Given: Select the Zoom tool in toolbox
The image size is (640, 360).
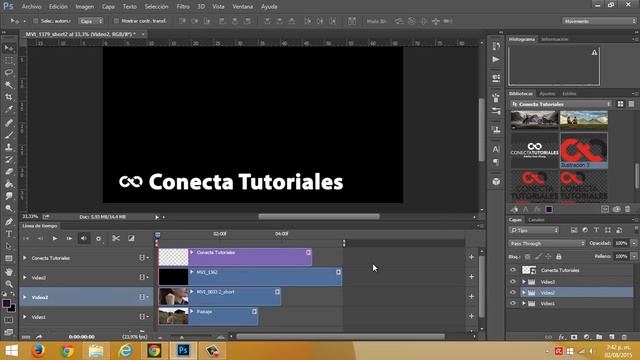Looking at the screenshot, I should coord(9,284).
